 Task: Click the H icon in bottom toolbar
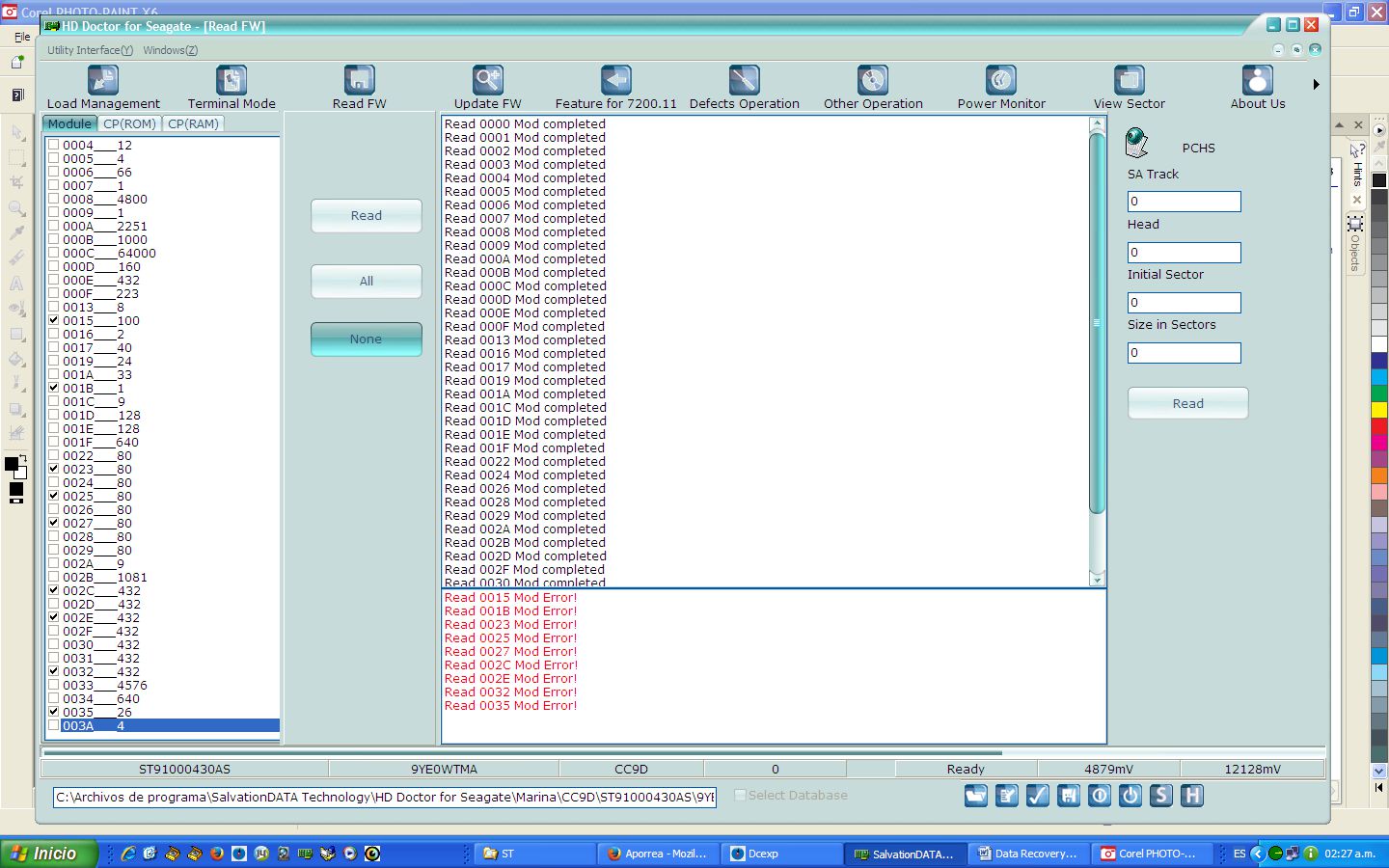1192,796
